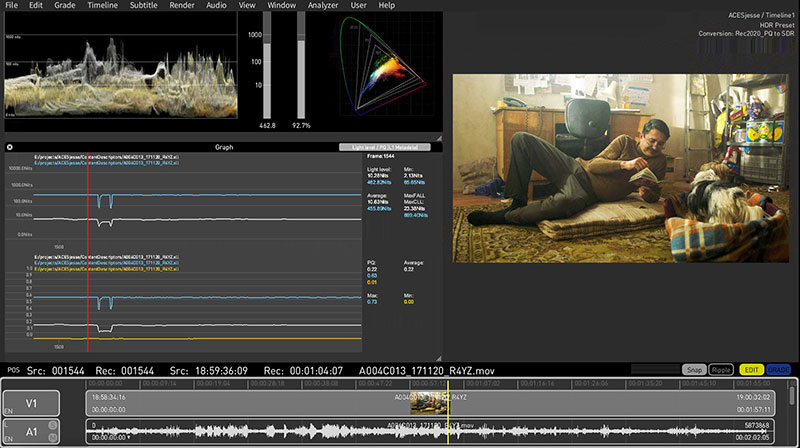Open the Light level / PQ metadata dropdown
This screenshot has width=800, height=448.
click(x=385, y=147)
